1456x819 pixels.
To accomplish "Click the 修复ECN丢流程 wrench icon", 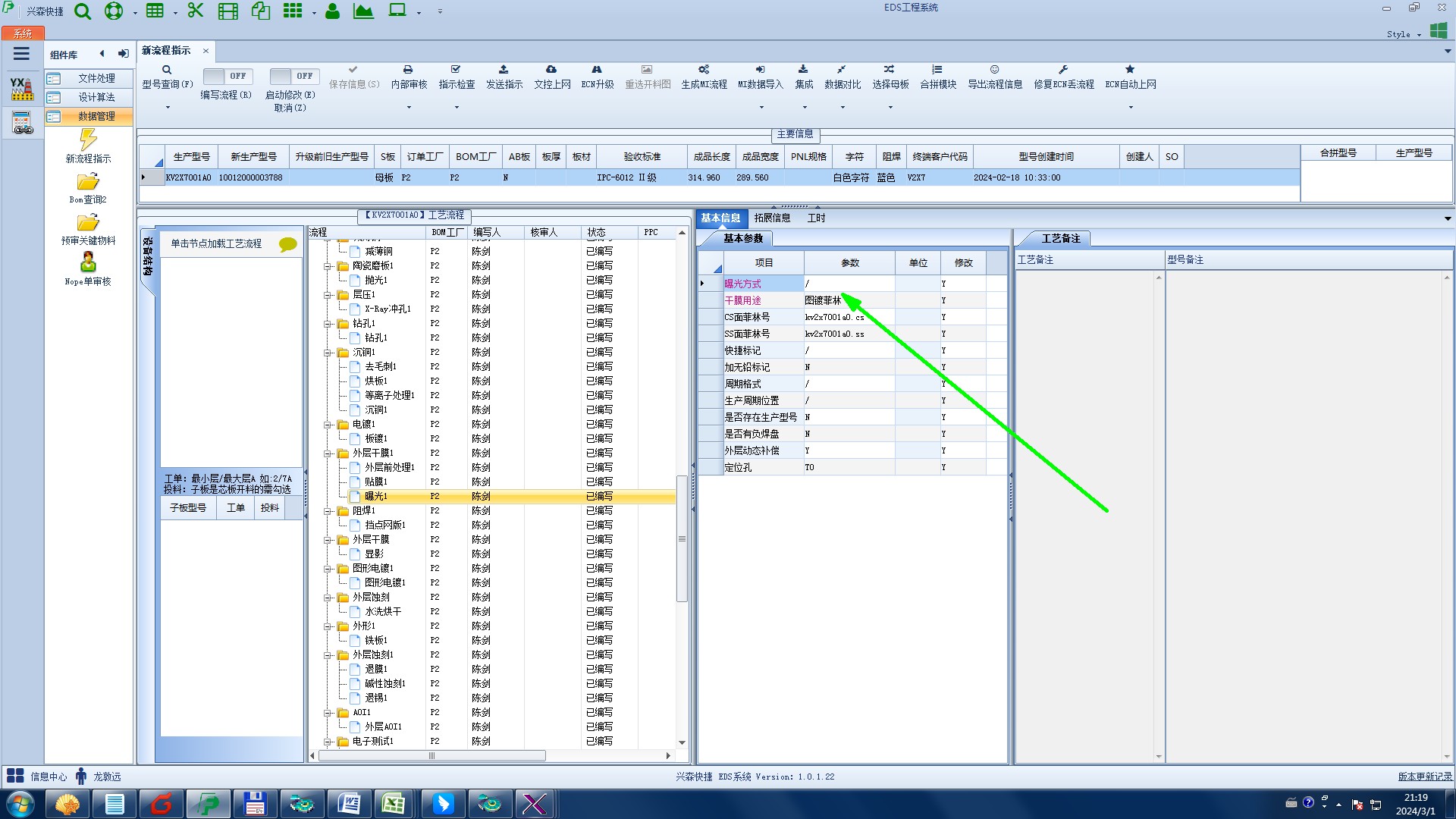I will (1063, 70).
